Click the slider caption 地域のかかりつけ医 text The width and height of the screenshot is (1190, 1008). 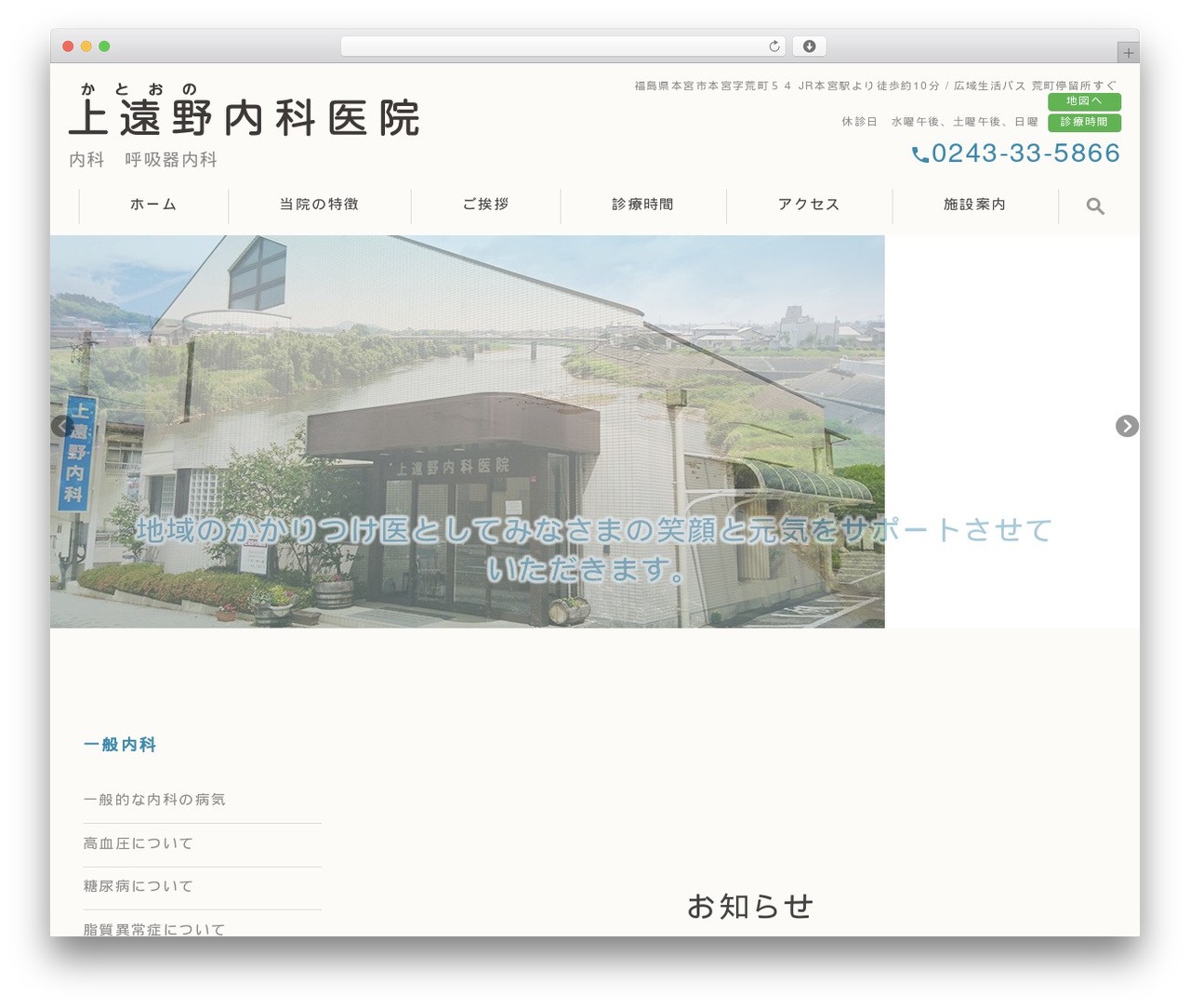[593, 550]
